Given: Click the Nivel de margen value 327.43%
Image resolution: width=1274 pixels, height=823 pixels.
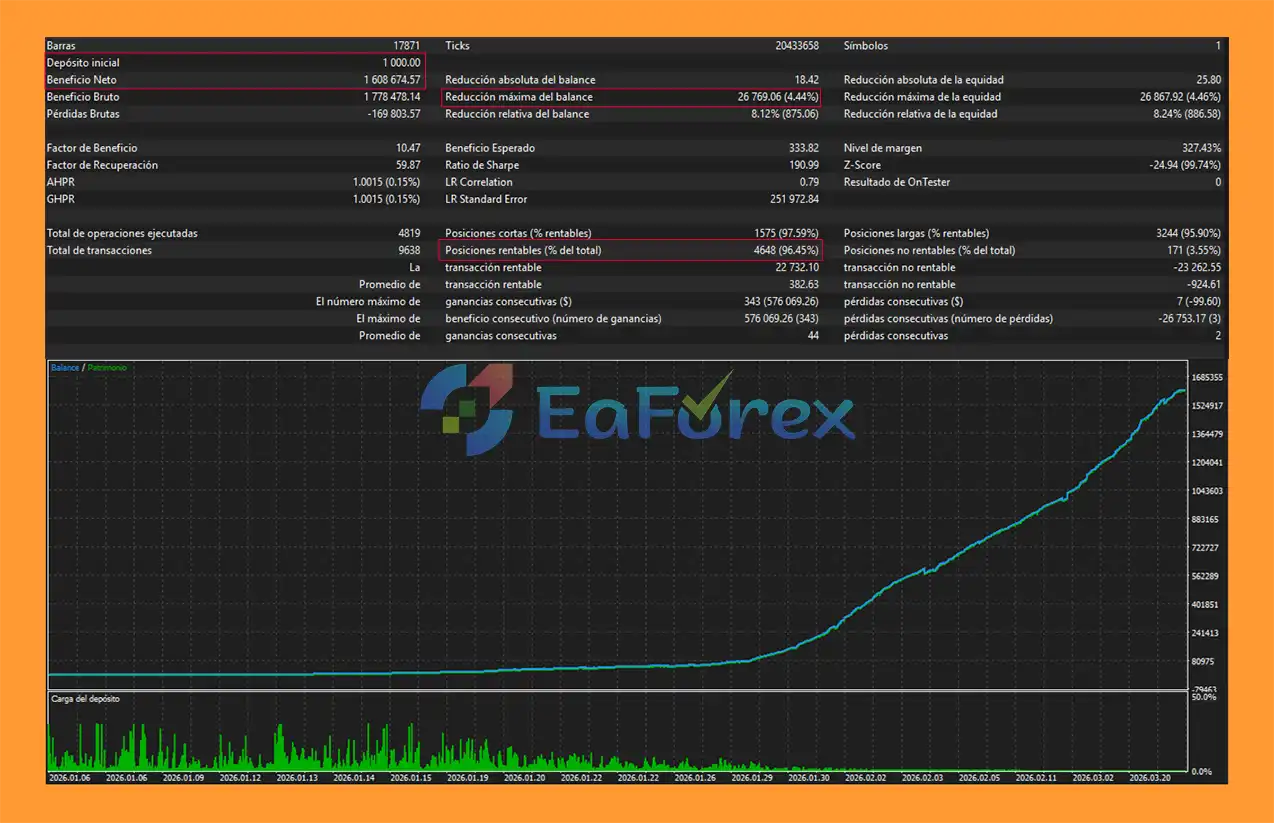Looking at the screenshot, I should point(1200,148).
